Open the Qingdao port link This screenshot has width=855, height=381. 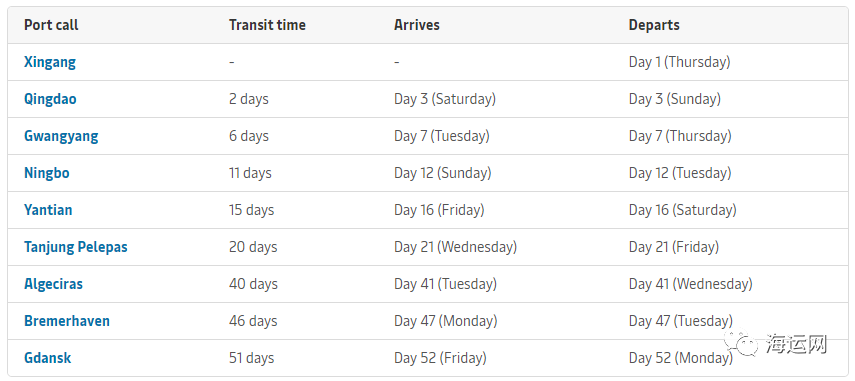[50, 99]
